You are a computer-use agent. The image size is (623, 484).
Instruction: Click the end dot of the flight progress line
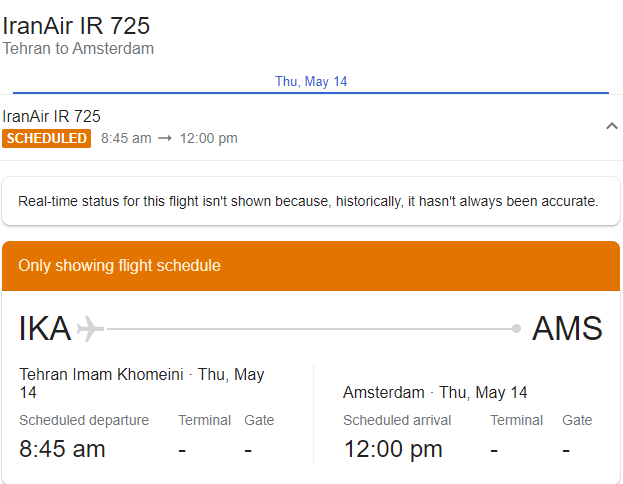516,328
